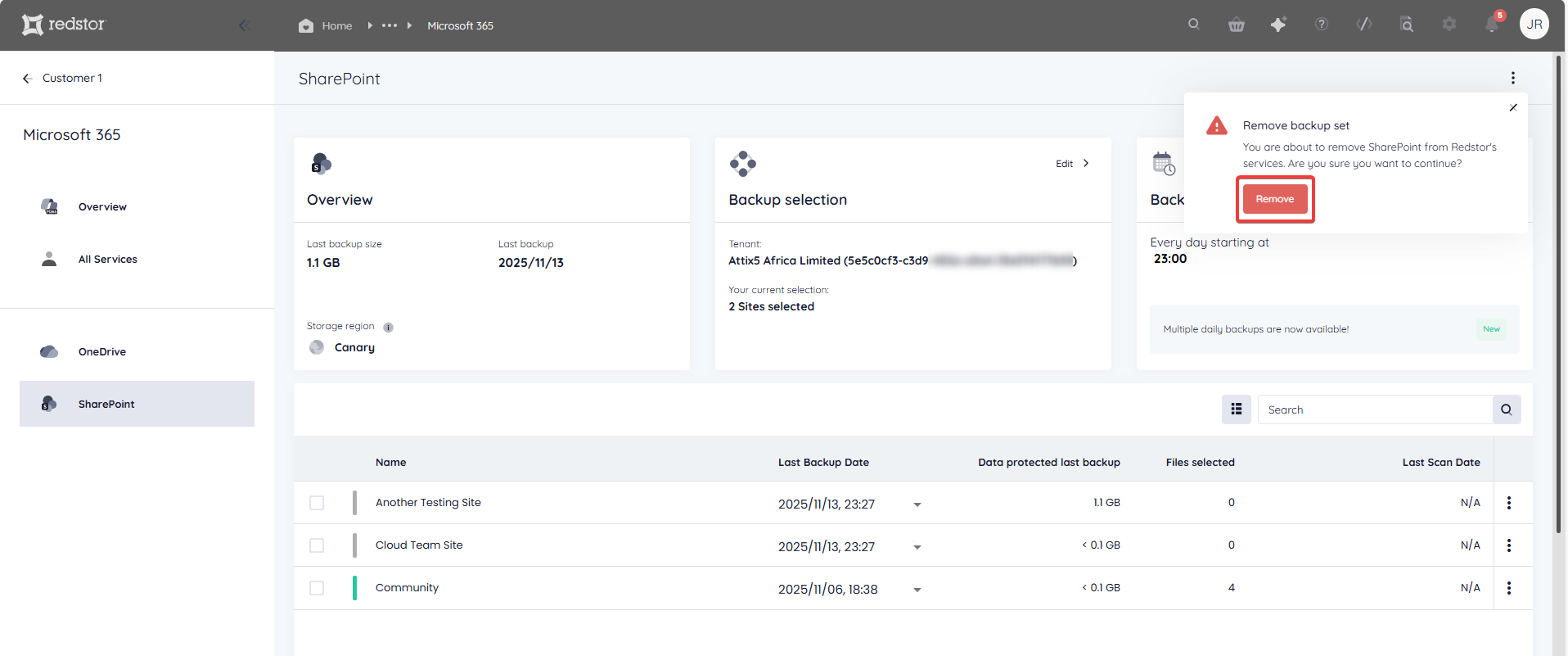Sort by Last Scan Date header
This screenshot has height=656, width=1568.
tap(1441, 462)
